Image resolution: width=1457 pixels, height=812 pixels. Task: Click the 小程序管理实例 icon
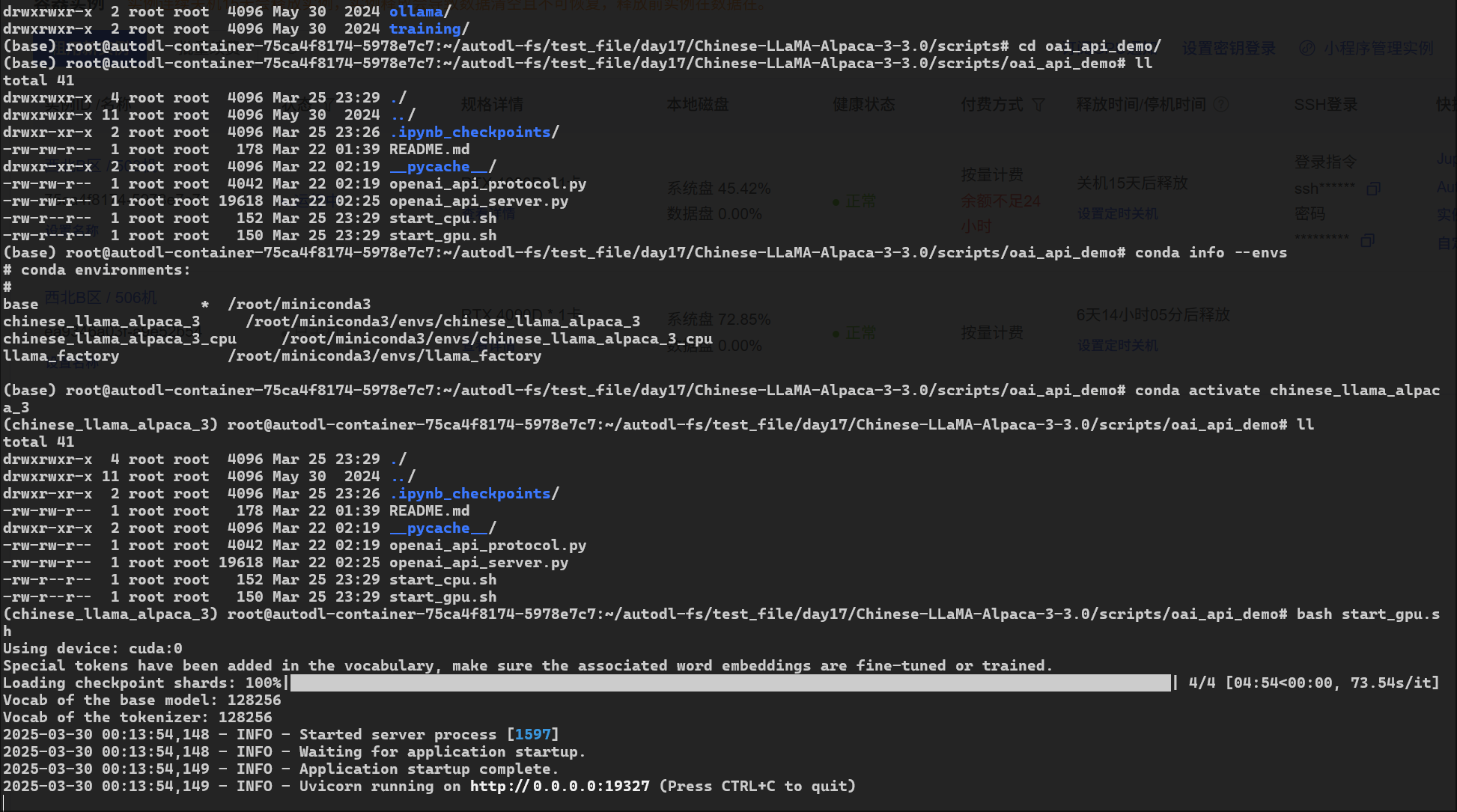tap(1307, 49)
